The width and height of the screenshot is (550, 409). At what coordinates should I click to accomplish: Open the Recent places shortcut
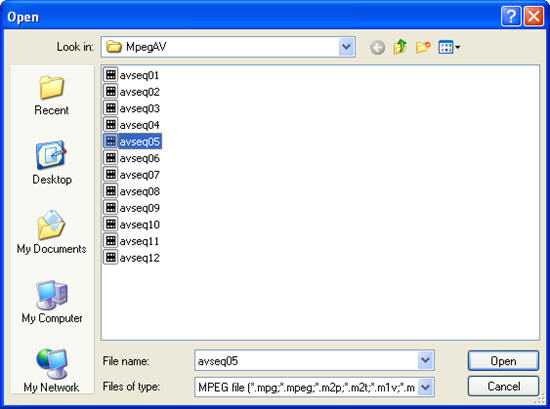coord(52,95)
